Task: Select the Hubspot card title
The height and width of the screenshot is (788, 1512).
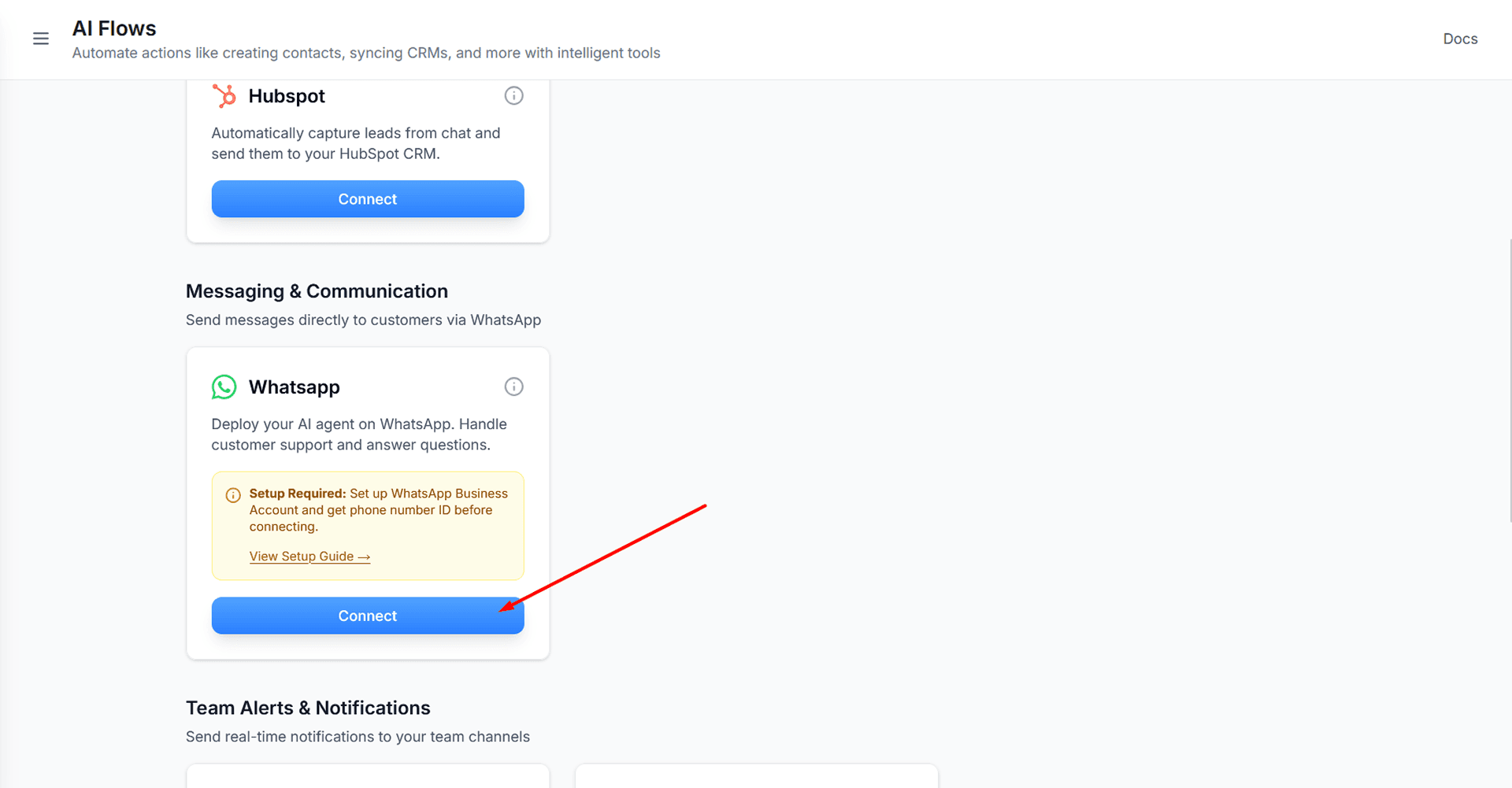Action: click(287, 96)
